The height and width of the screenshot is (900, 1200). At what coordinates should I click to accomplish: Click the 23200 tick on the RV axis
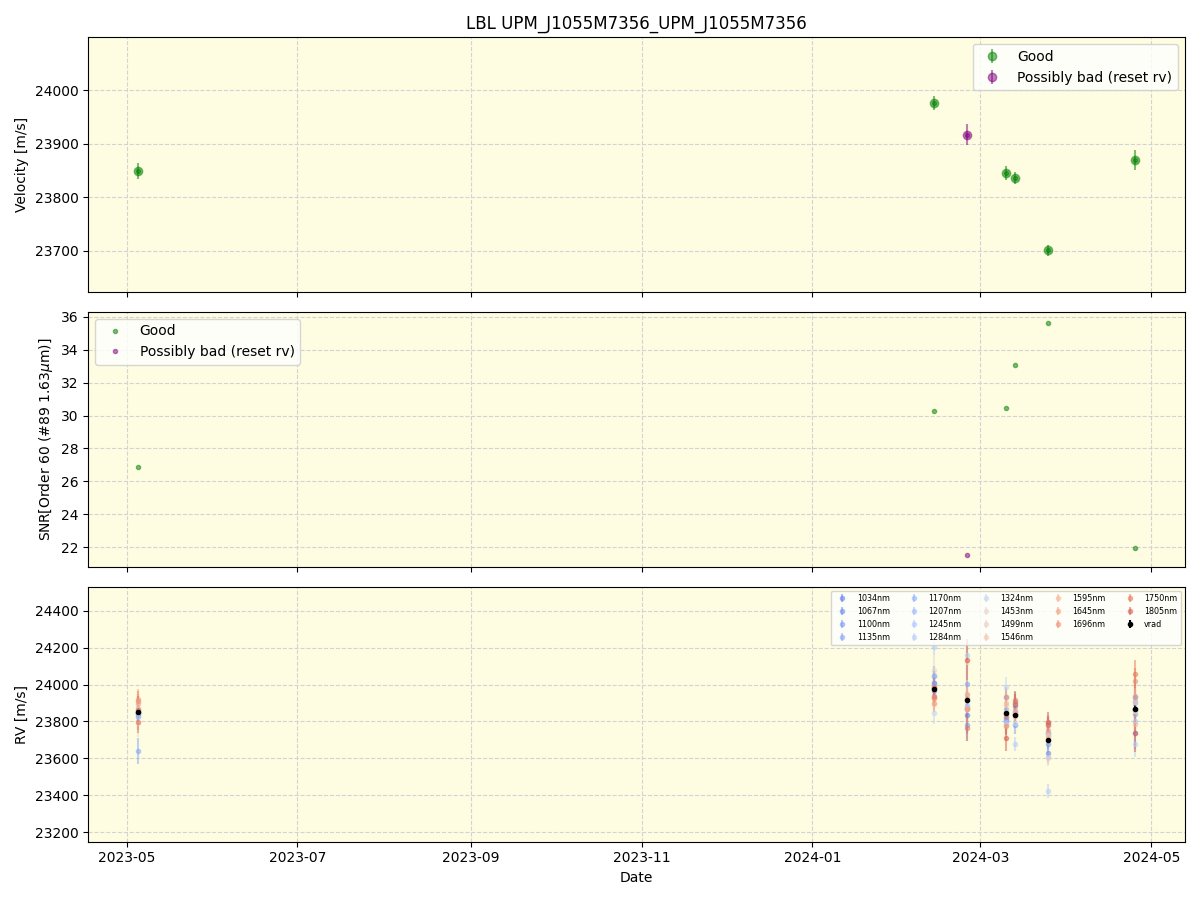(x=59, y=833)
